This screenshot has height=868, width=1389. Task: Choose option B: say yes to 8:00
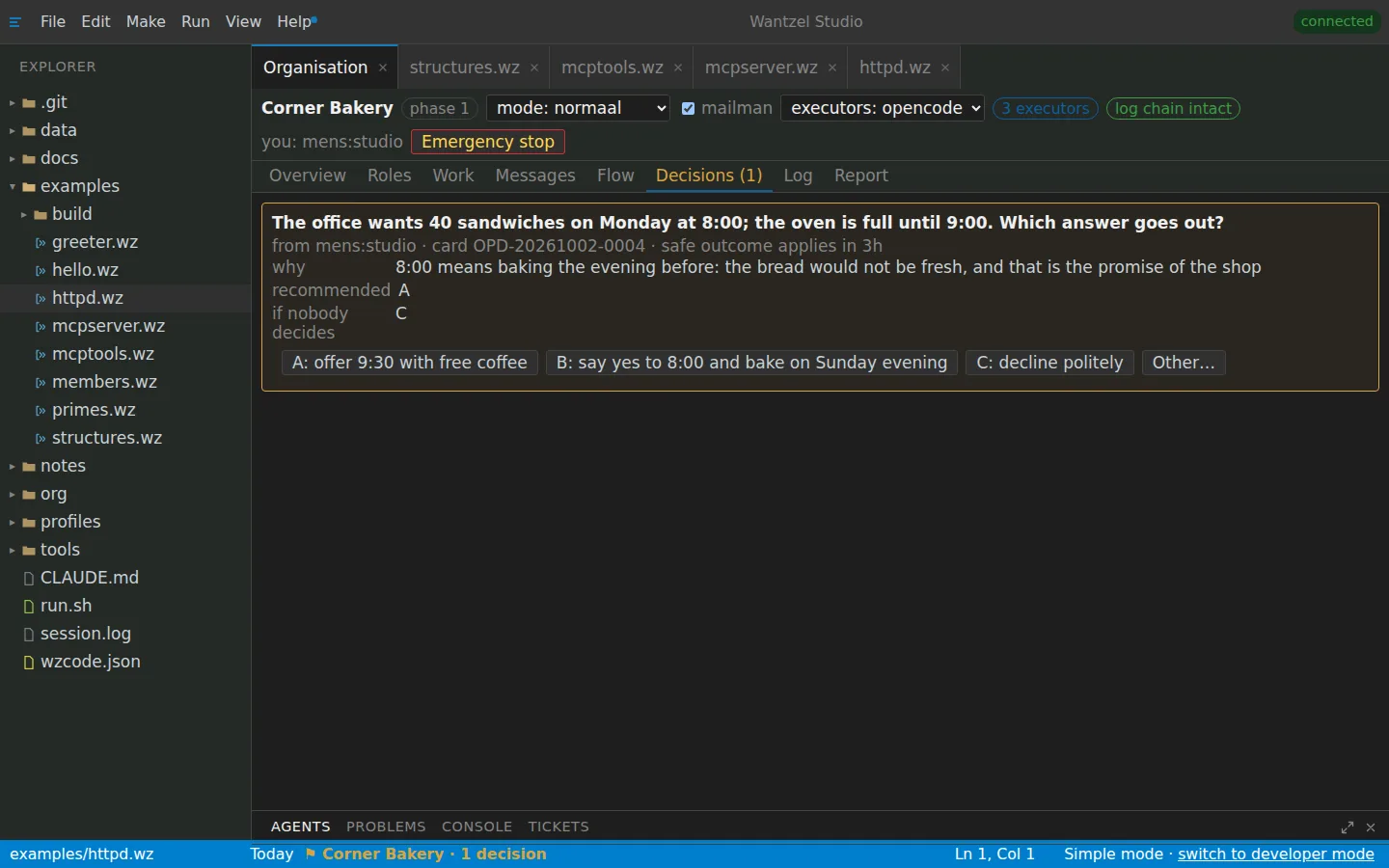click(752, 363)
